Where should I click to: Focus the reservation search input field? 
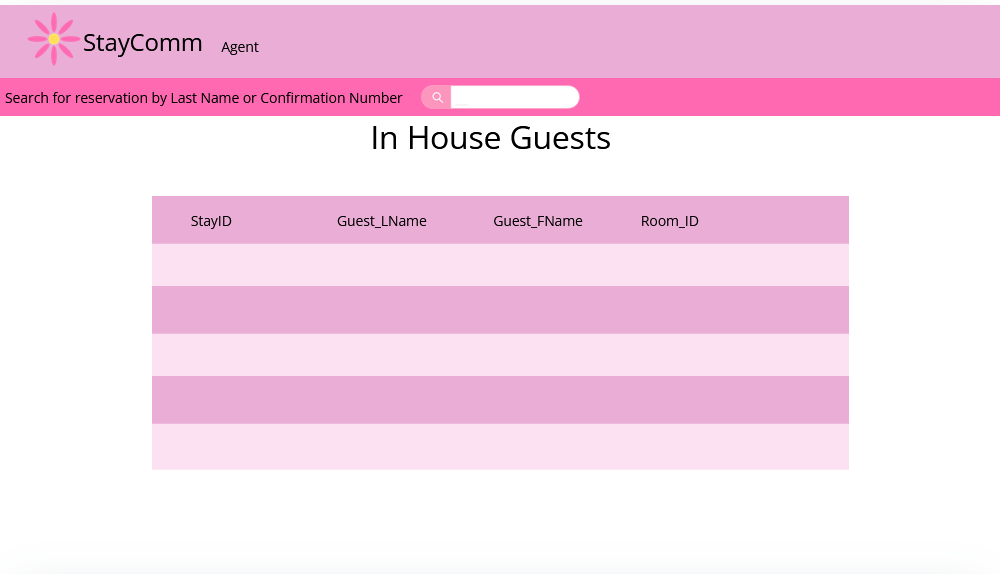click(x=514, y=97)
